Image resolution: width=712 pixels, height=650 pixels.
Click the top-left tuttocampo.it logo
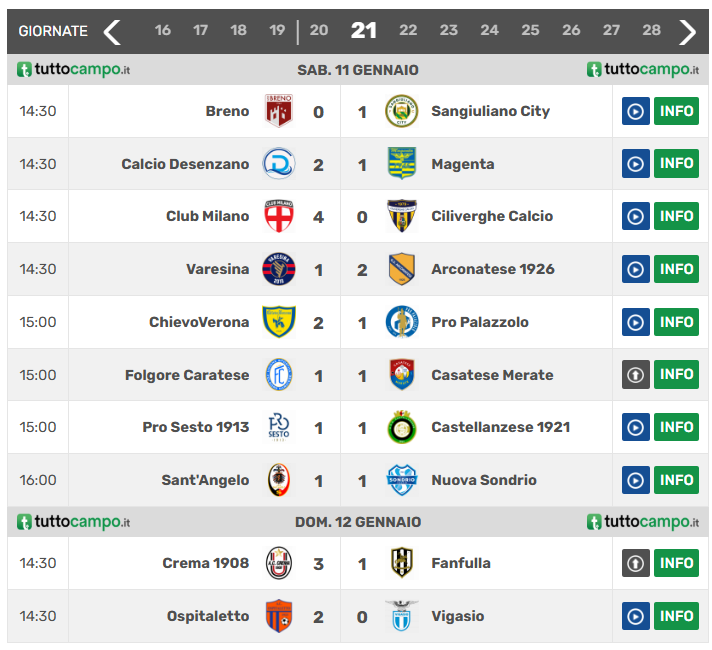tap(74, 70)
